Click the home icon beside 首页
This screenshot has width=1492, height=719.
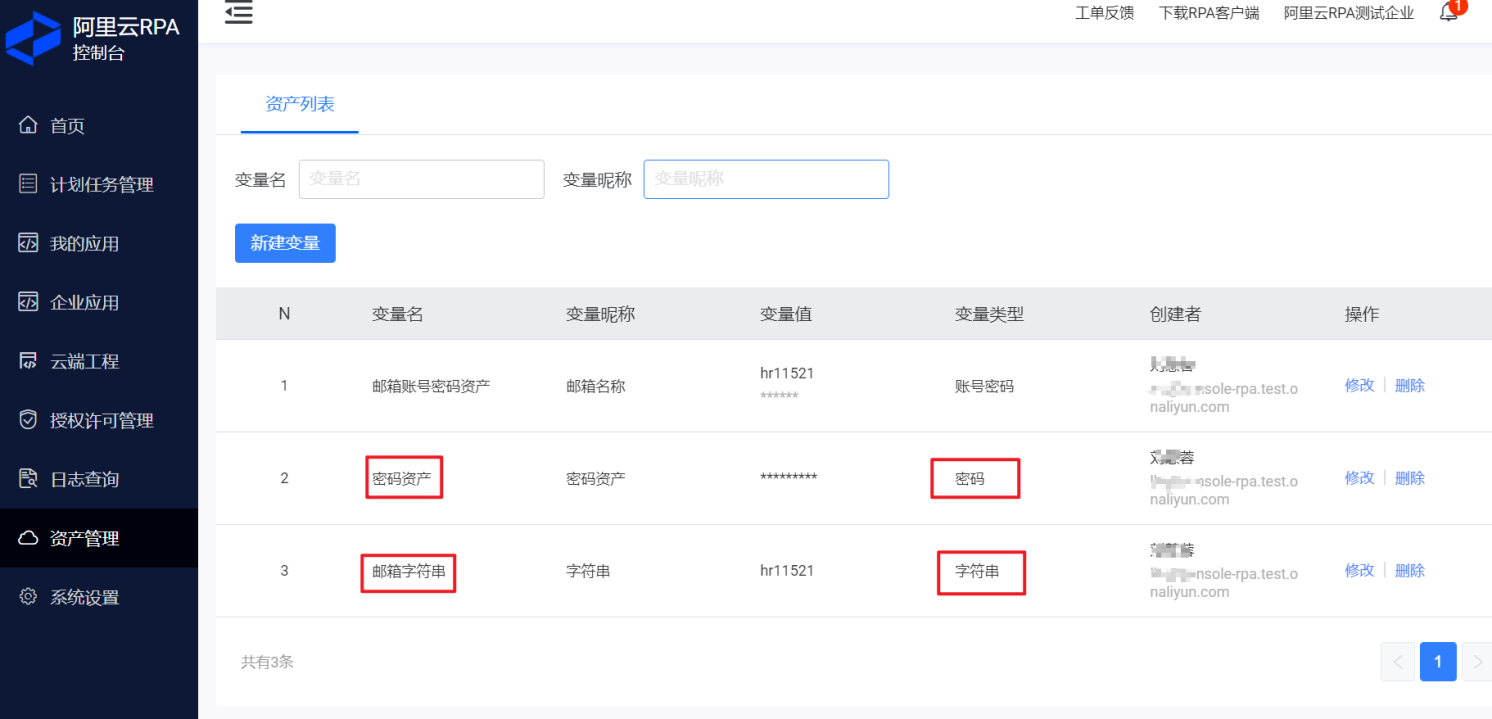click(28, 125)
